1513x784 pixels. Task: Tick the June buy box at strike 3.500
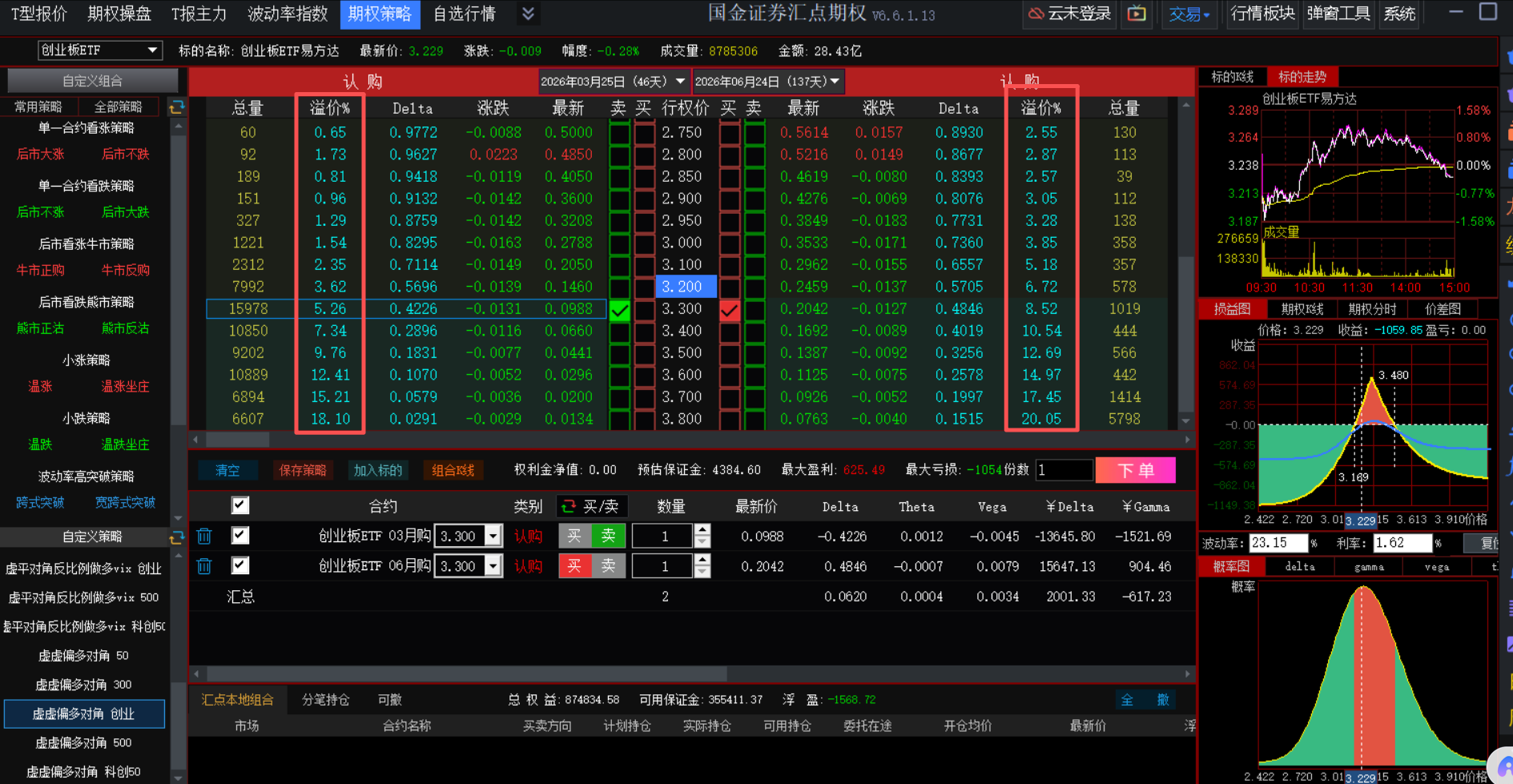(x=730, y=354)
